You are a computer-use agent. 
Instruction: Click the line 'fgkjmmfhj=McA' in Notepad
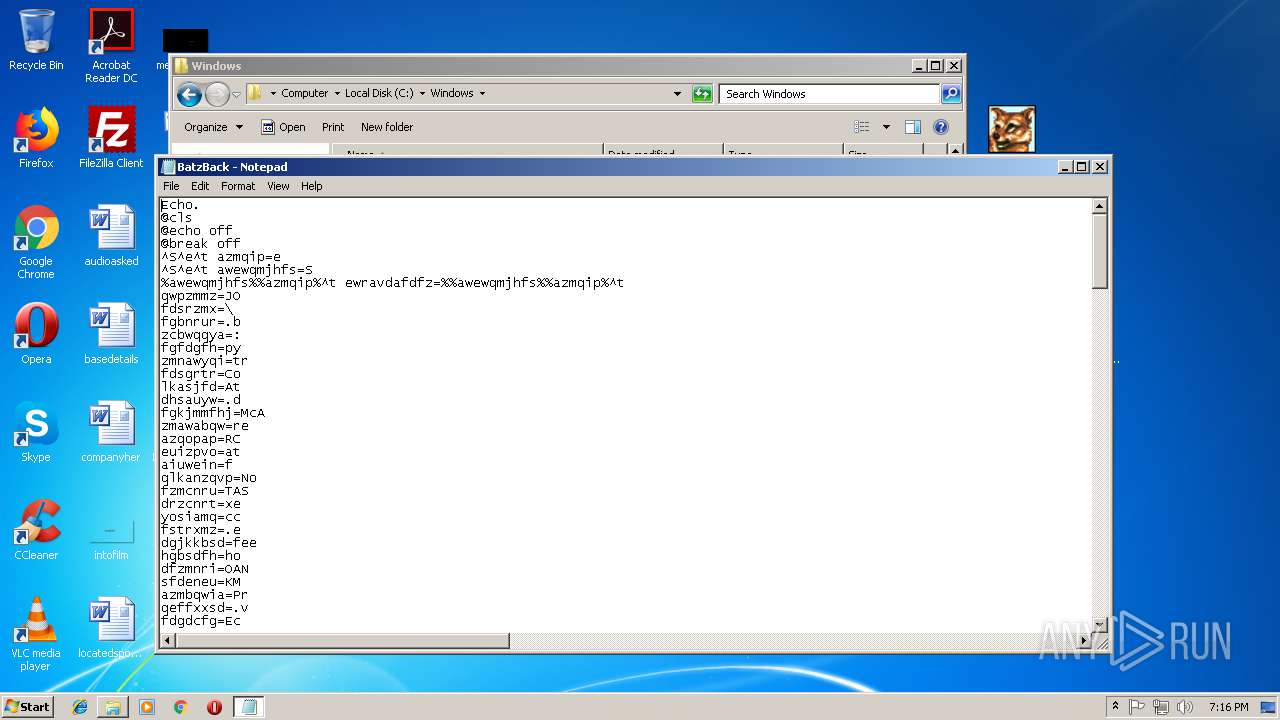click(213, 413)
